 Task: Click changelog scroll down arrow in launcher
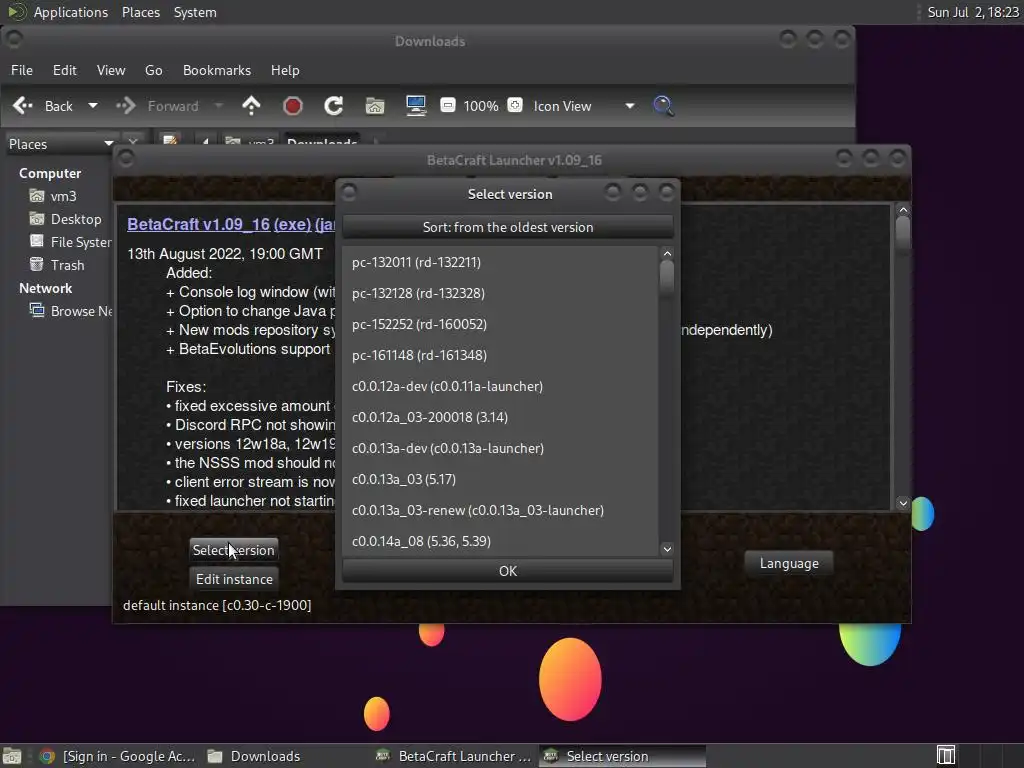pos(903,503)
